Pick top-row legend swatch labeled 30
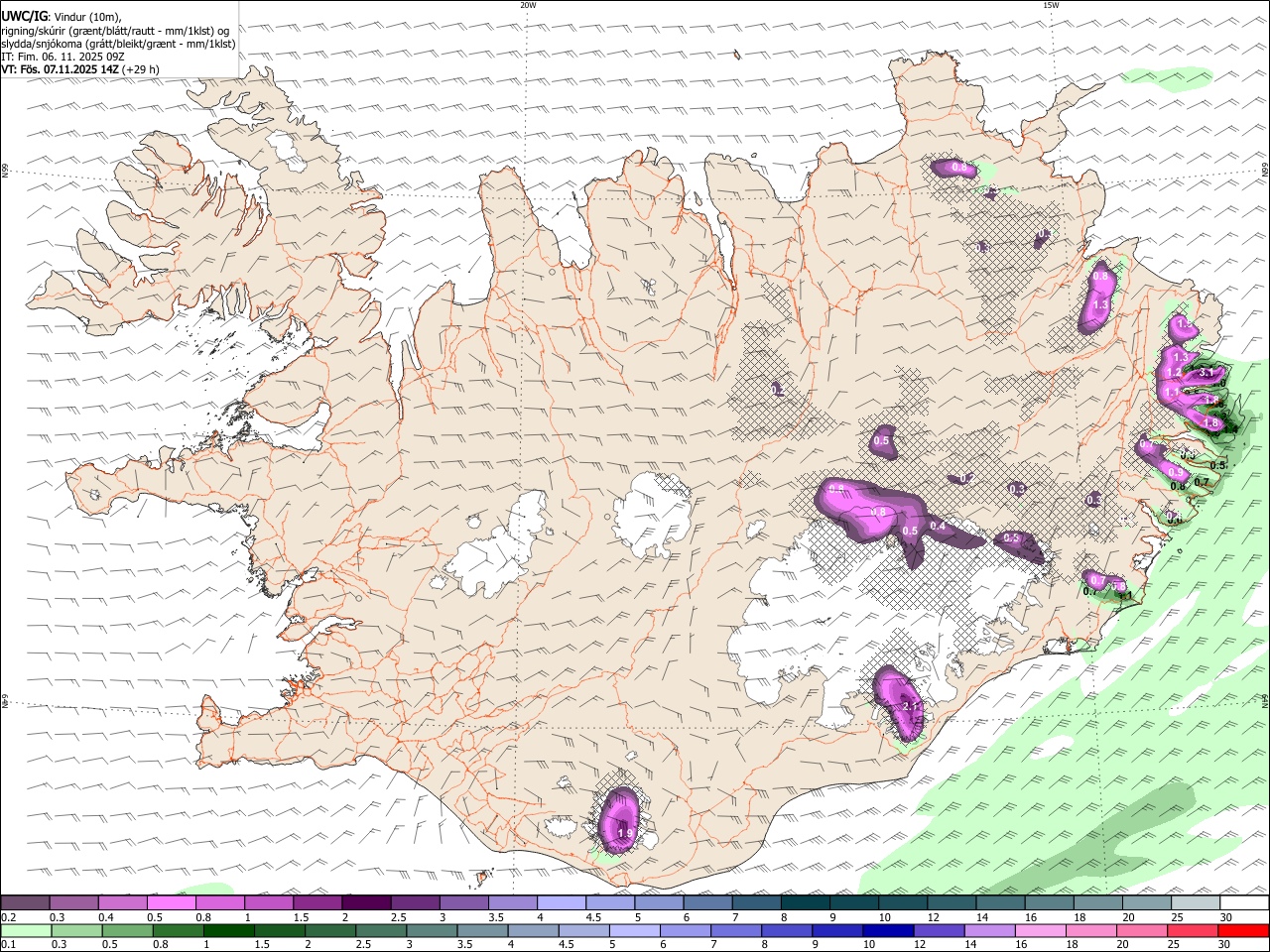 (1243, 902)
